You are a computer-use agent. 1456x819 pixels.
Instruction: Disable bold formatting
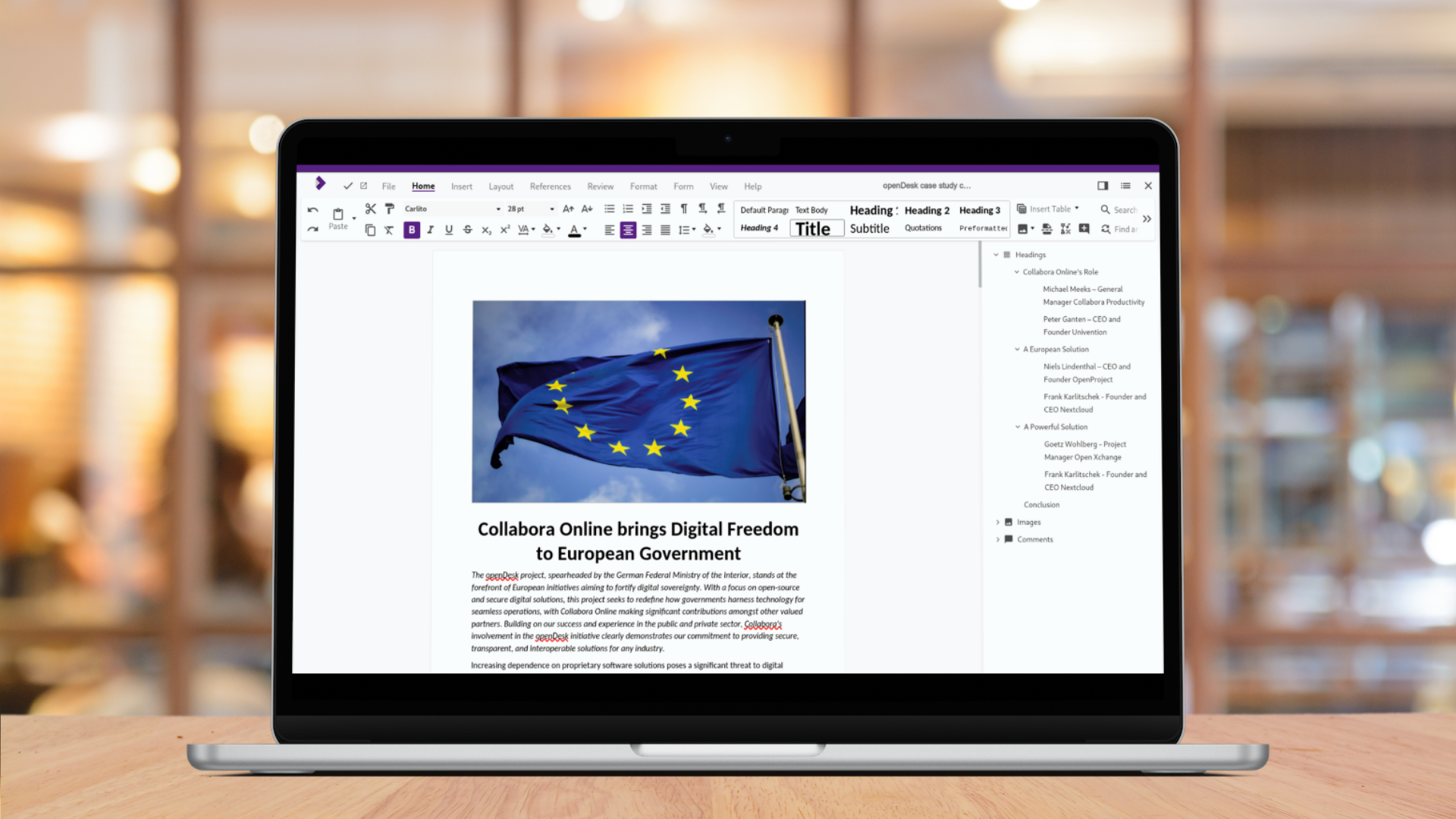pyautogui.click(x=412, y=231)
